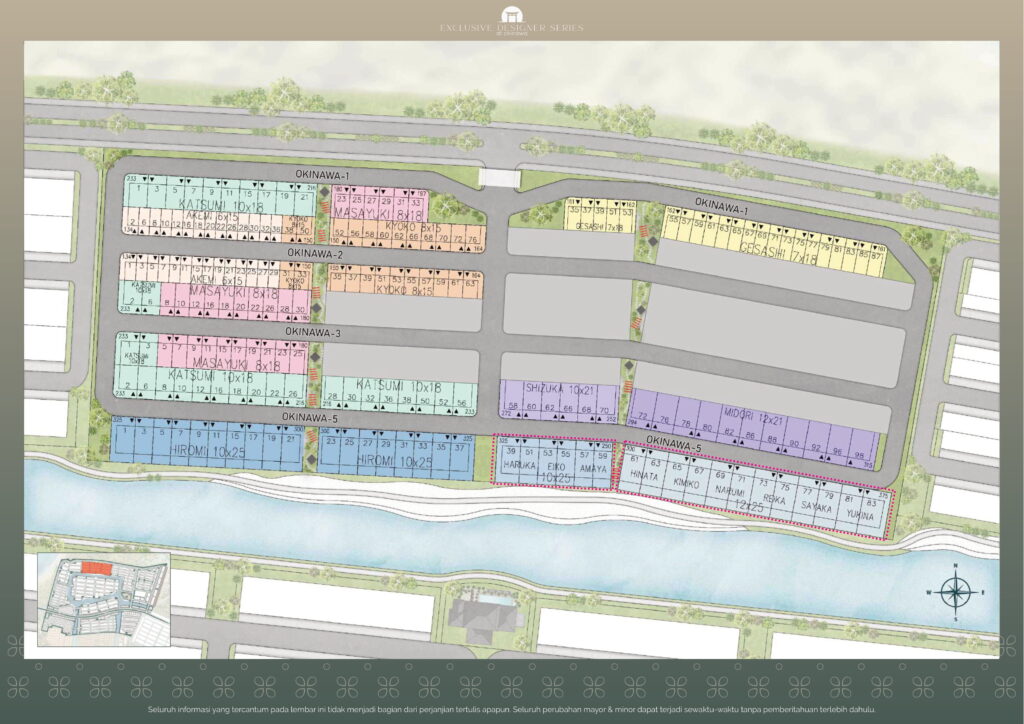The image size is (1024, 724).
Task: Select the HINATA house type label
Action: [645, 476]
